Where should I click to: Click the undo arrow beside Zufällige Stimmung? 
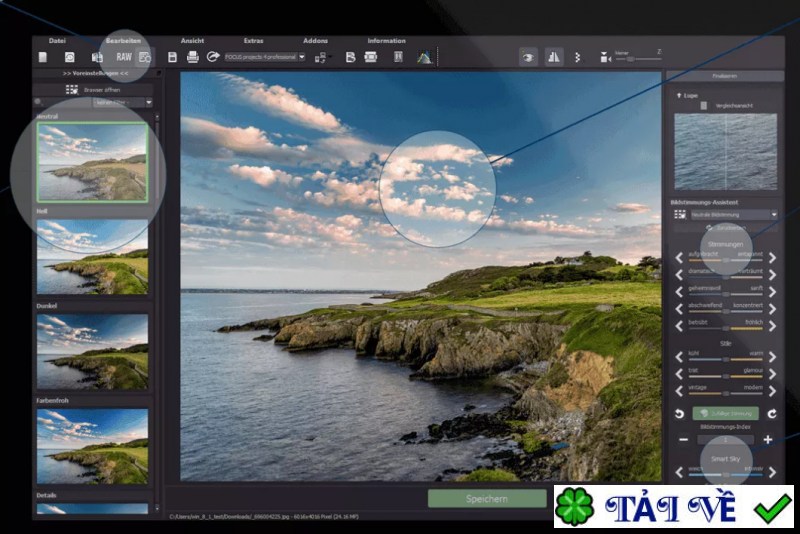[x=679, y=413]
